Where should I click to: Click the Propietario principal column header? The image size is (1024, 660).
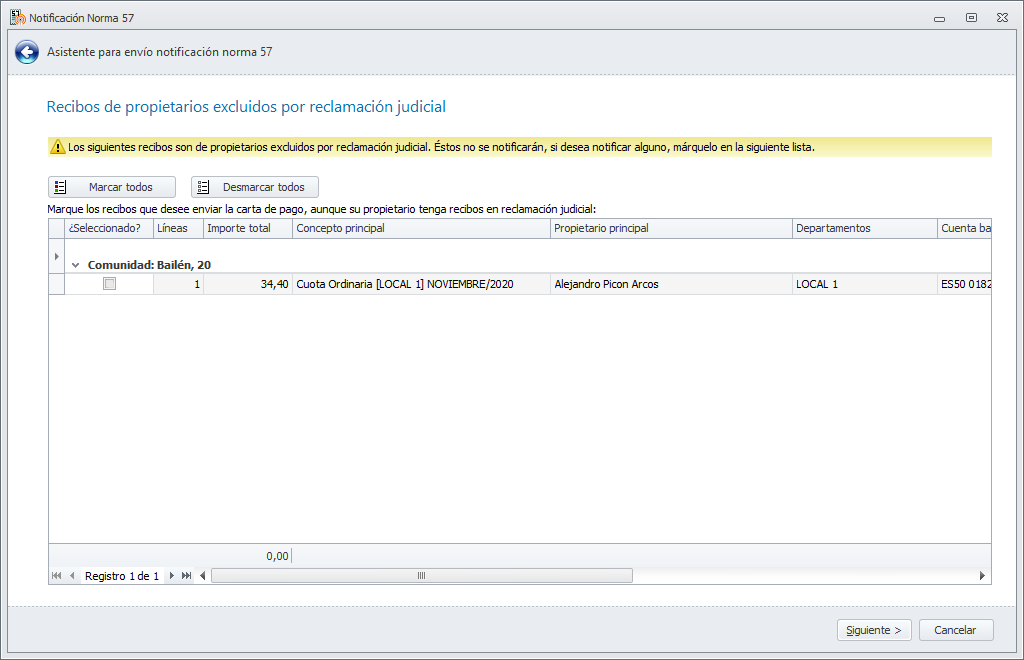[671, 228]
